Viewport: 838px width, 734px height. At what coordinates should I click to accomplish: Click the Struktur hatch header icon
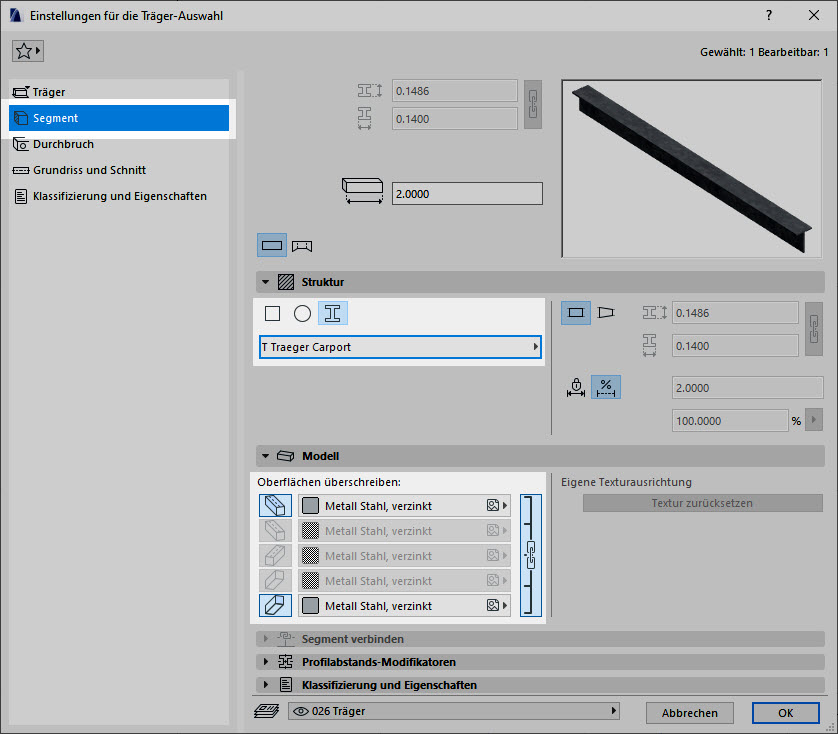(x=286, y=282)
